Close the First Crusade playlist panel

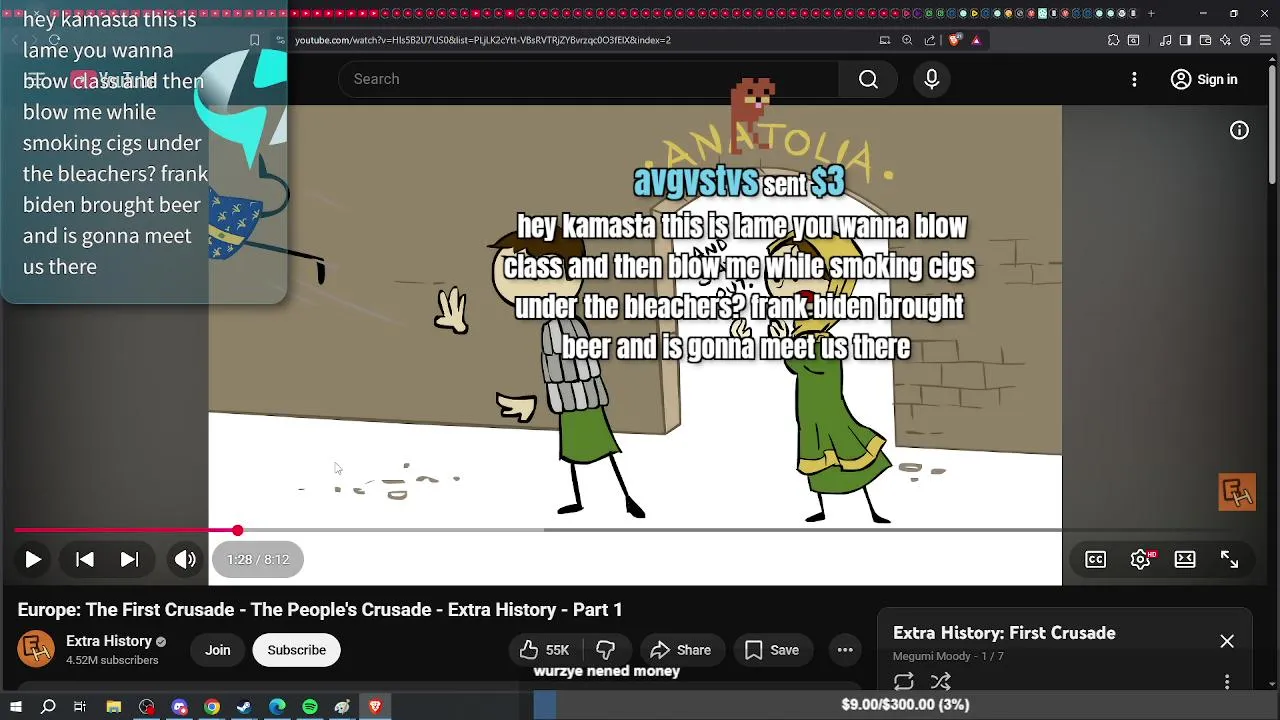pyautogui.click(x=1227, y=641)
